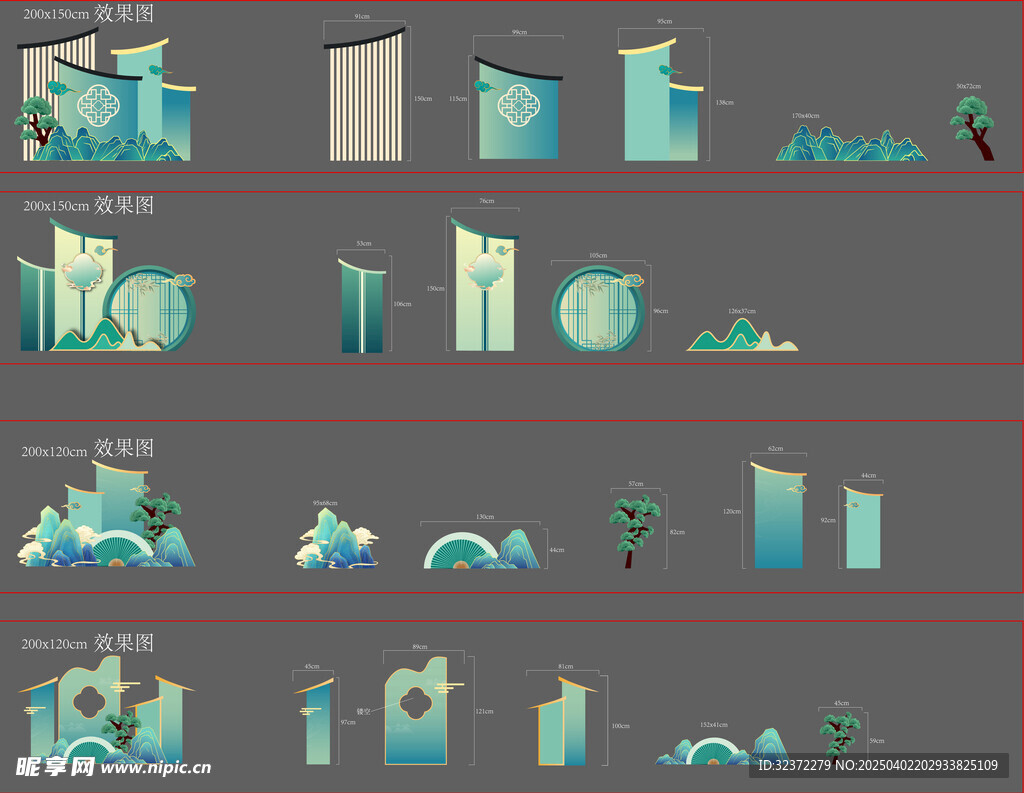Click the 99cm width label
This screenshot has width=1024, height=793.
[519, 32]
